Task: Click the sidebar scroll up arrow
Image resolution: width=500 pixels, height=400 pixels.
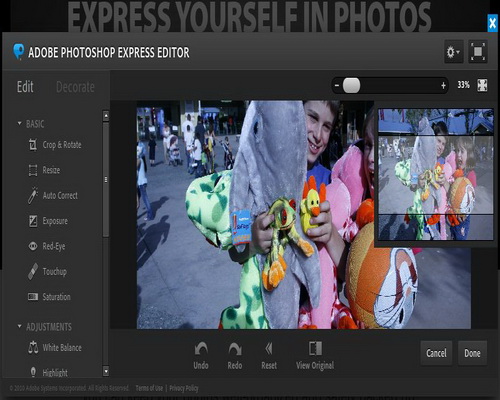Action: click(106, 116)
